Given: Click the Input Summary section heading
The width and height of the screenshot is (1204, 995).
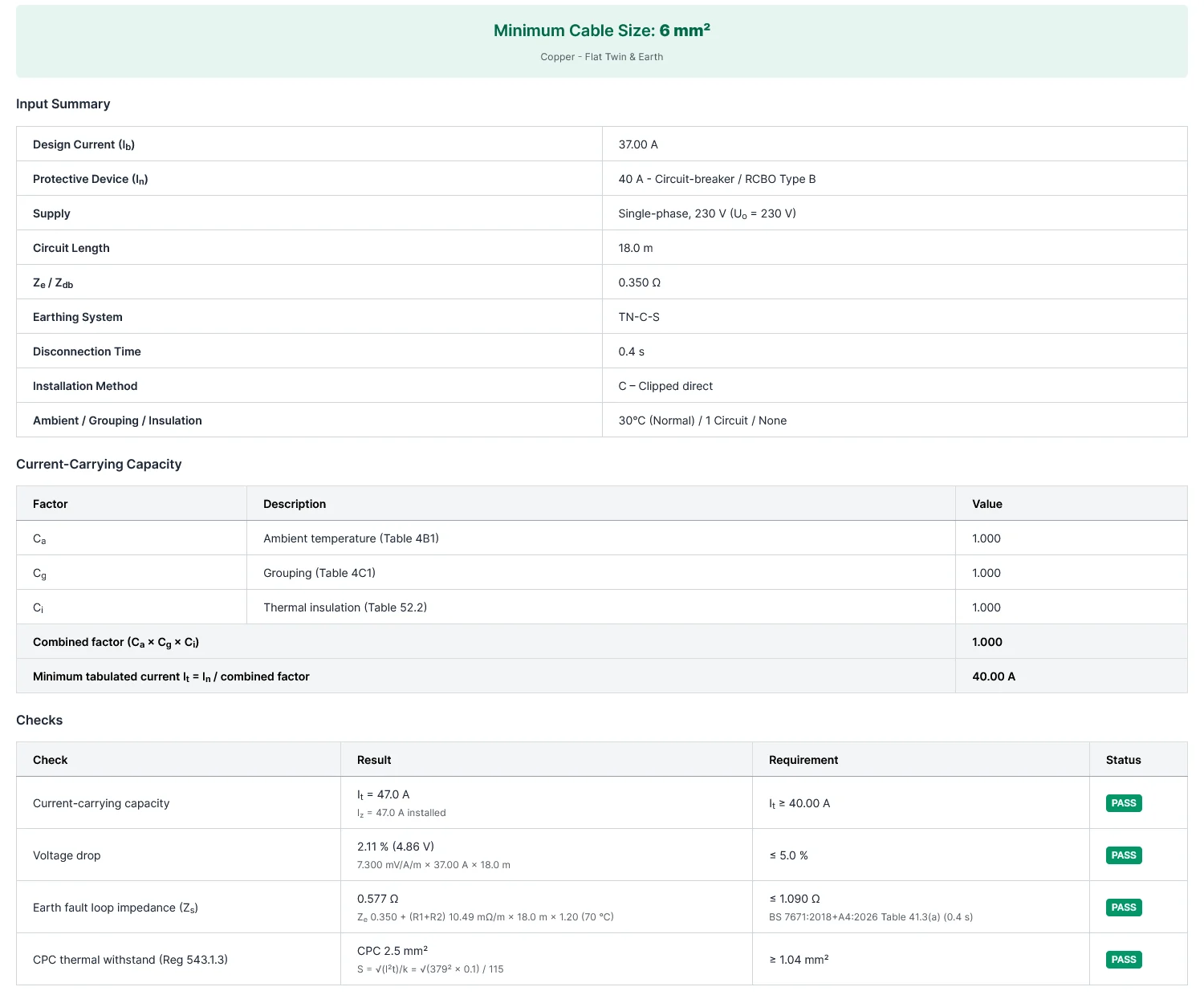Looking at the screenshot, I should [x=63, y=104].
